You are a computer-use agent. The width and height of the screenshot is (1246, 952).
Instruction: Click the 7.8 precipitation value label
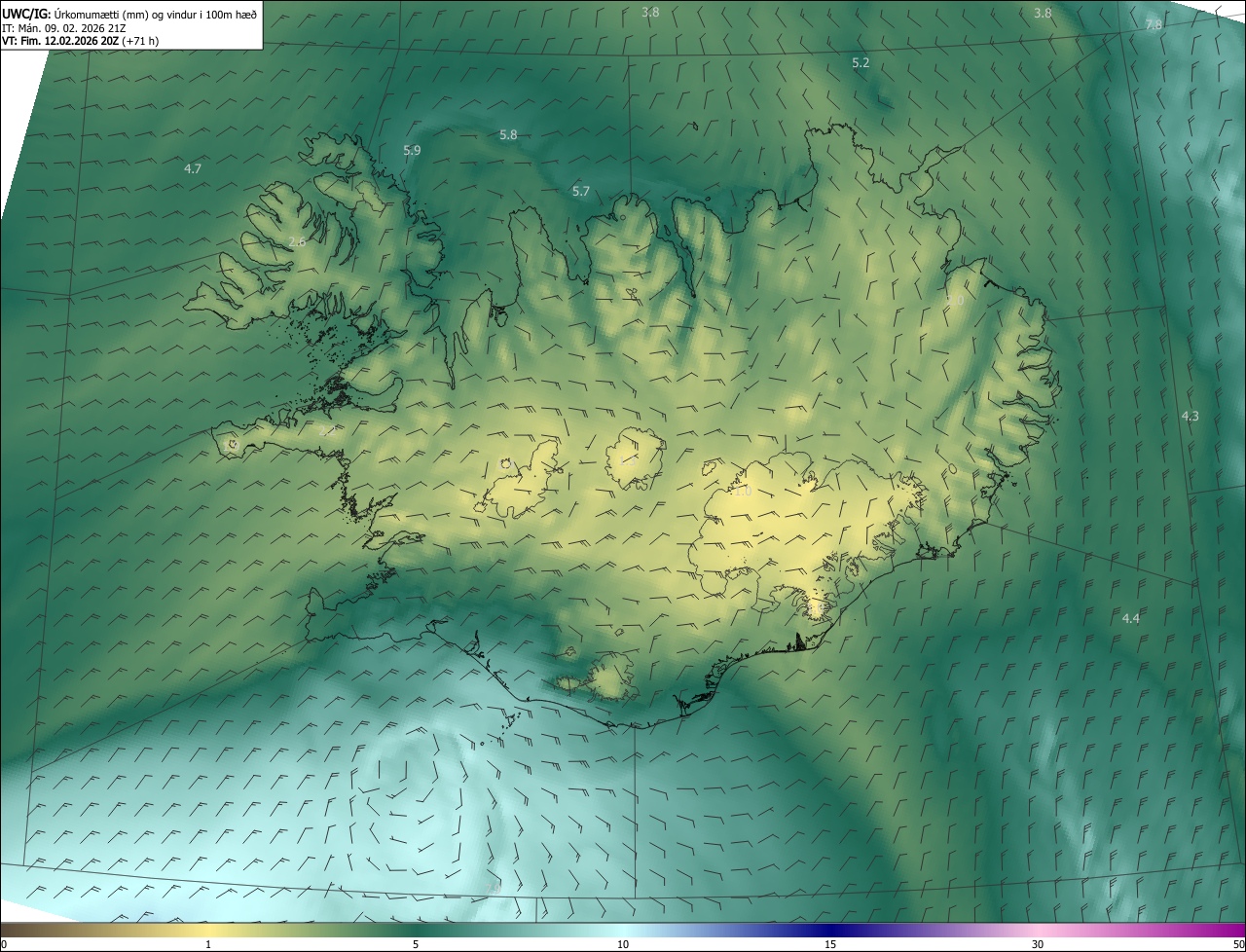[1154, 25]
